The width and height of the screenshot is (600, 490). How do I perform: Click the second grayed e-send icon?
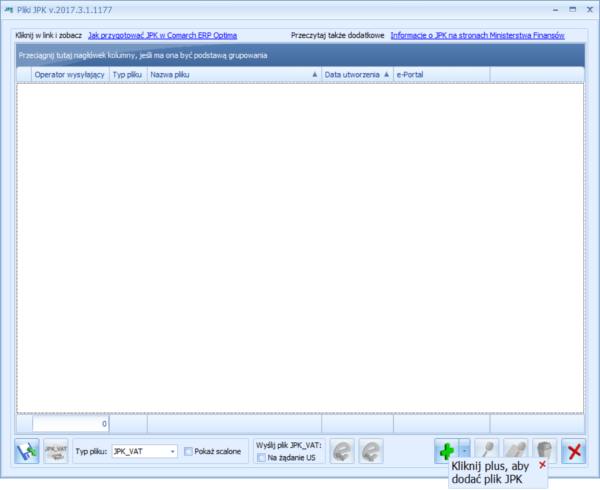371,451
